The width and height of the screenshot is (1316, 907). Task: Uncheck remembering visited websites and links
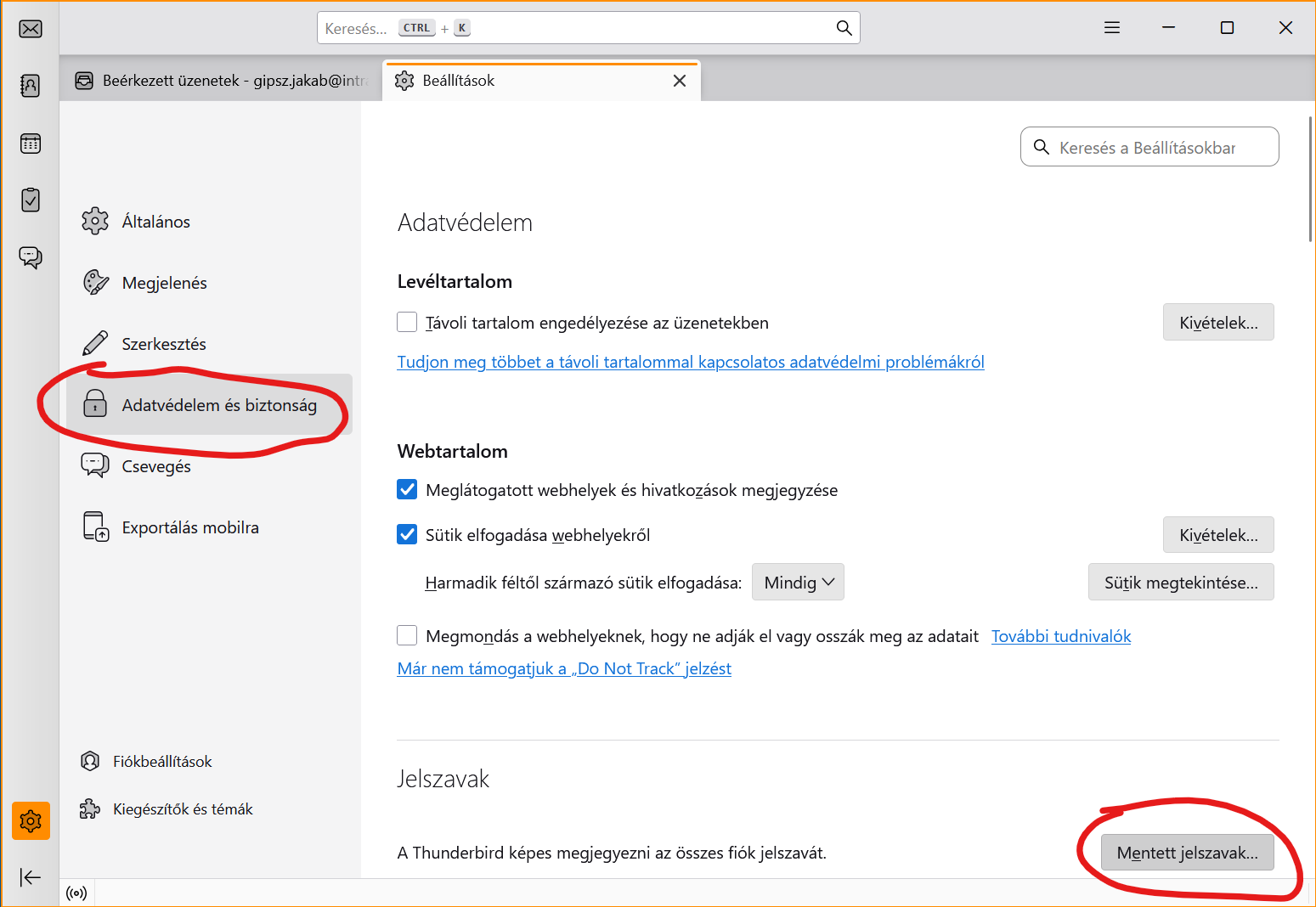(408, 490)
